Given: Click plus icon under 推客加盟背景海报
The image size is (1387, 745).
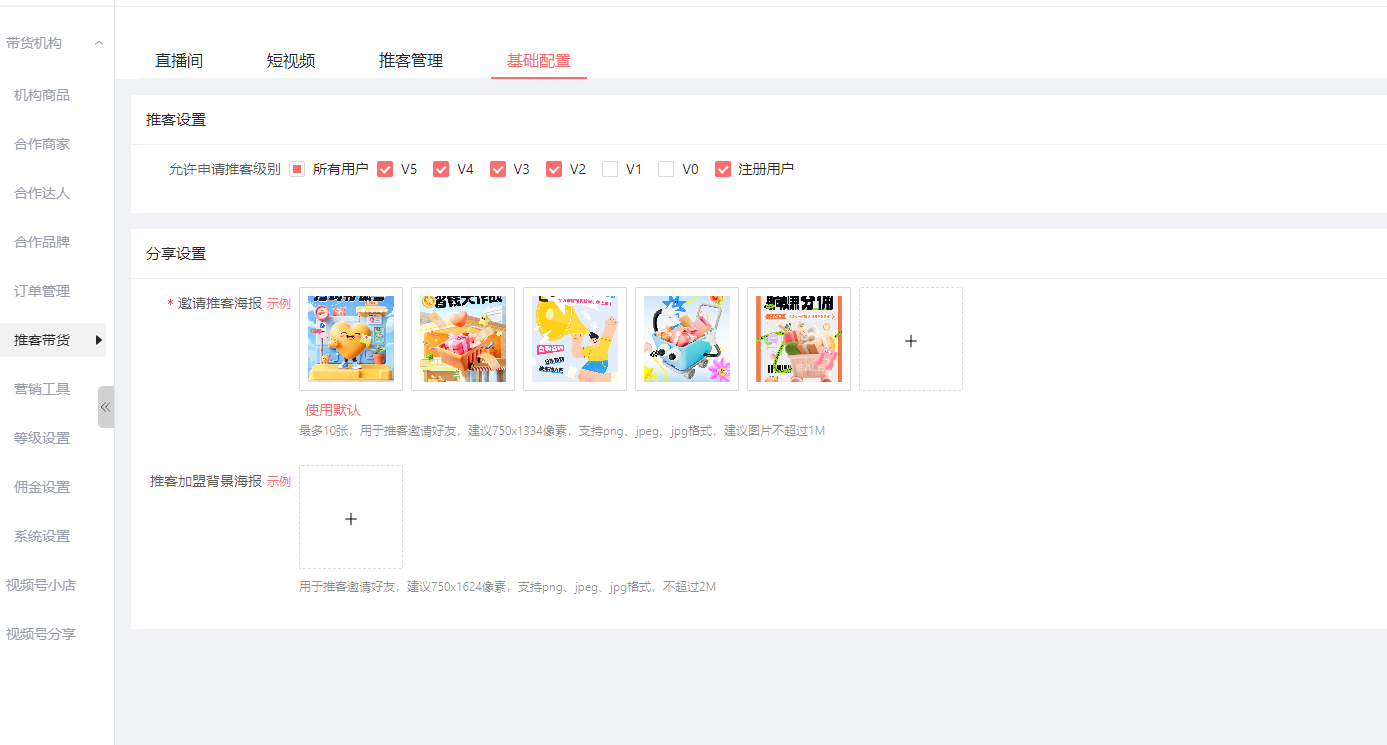Looking at the screenshot, I should pos(350,518).
